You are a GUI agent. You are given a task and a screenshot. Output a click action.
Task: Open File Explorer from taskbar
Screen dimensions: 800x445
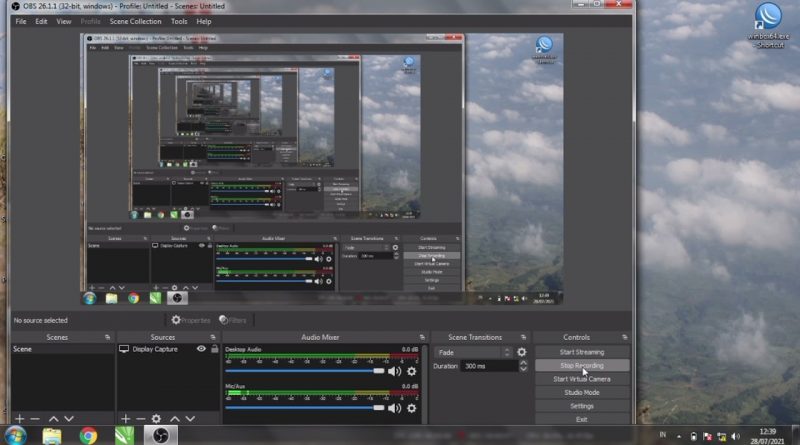click(52, 436)
